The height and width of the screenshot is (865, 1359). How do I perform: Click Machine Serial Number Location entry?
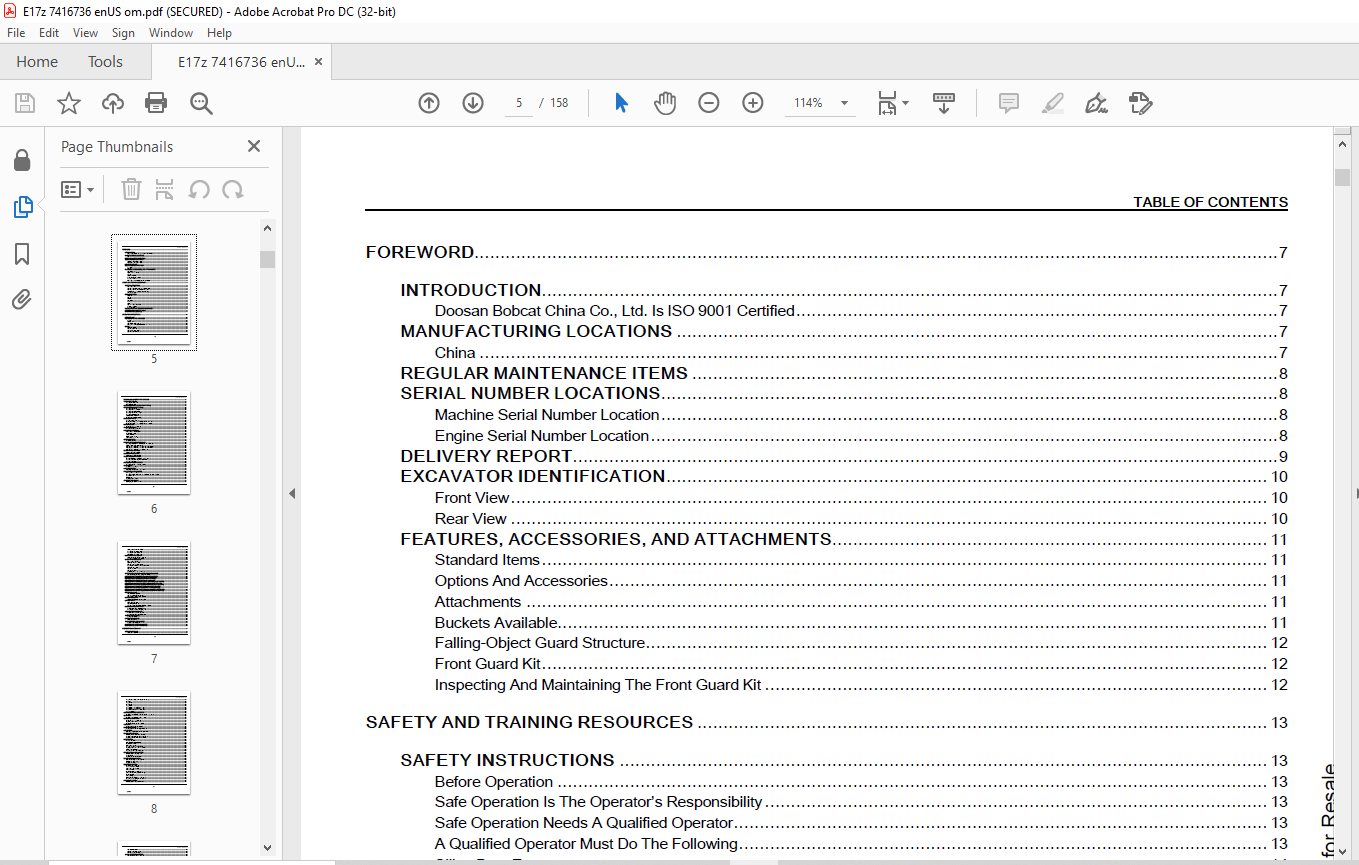861,414
